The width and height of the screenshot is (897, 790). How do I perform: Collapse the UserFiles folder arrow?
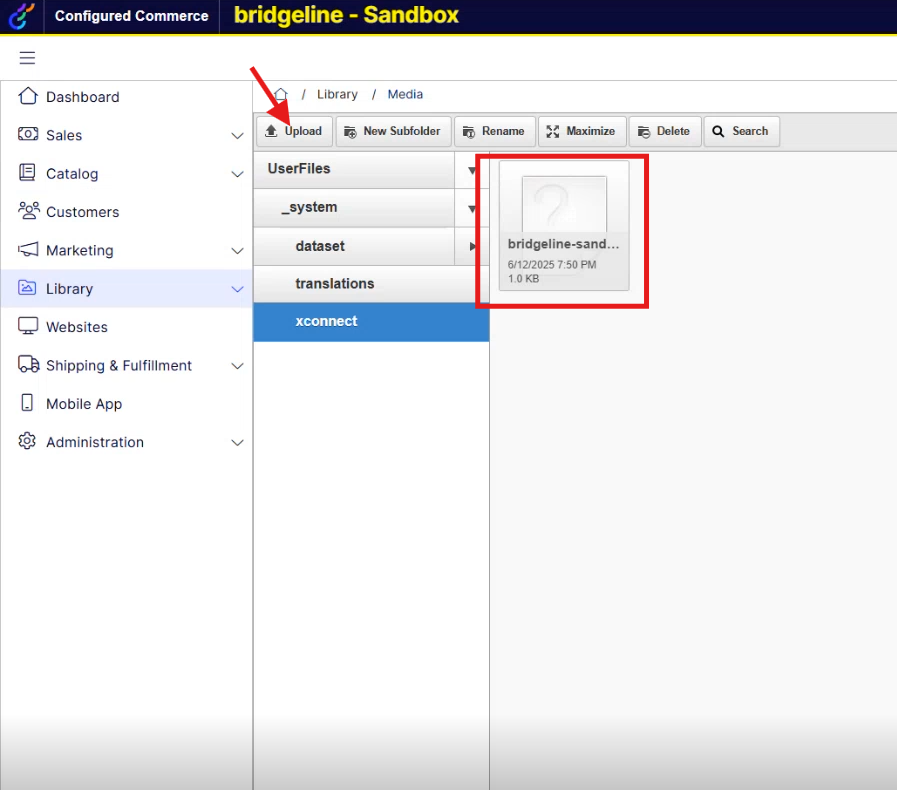point(471,170)
